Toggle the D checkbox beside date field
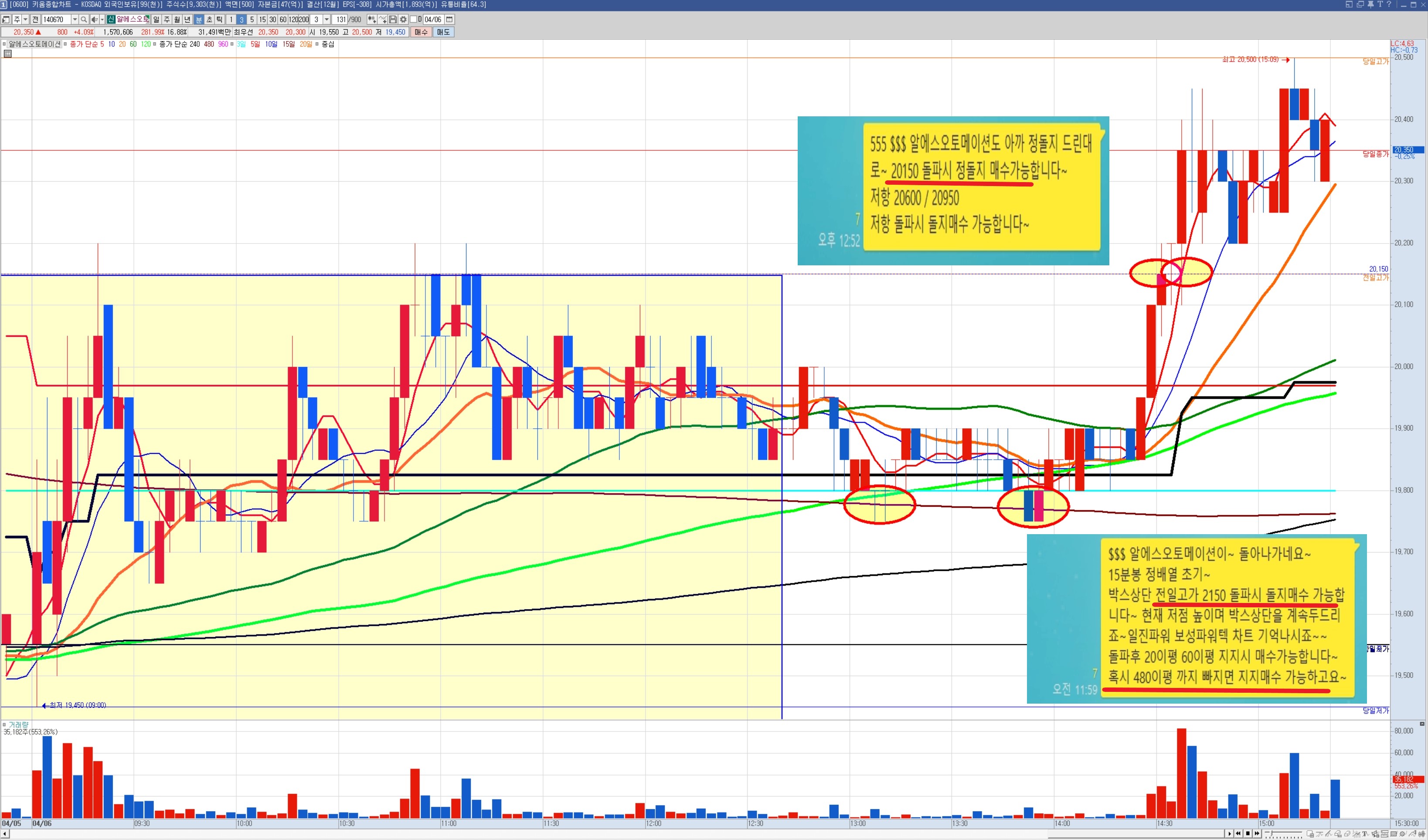 pyautogui.click(x=413, y=20)
